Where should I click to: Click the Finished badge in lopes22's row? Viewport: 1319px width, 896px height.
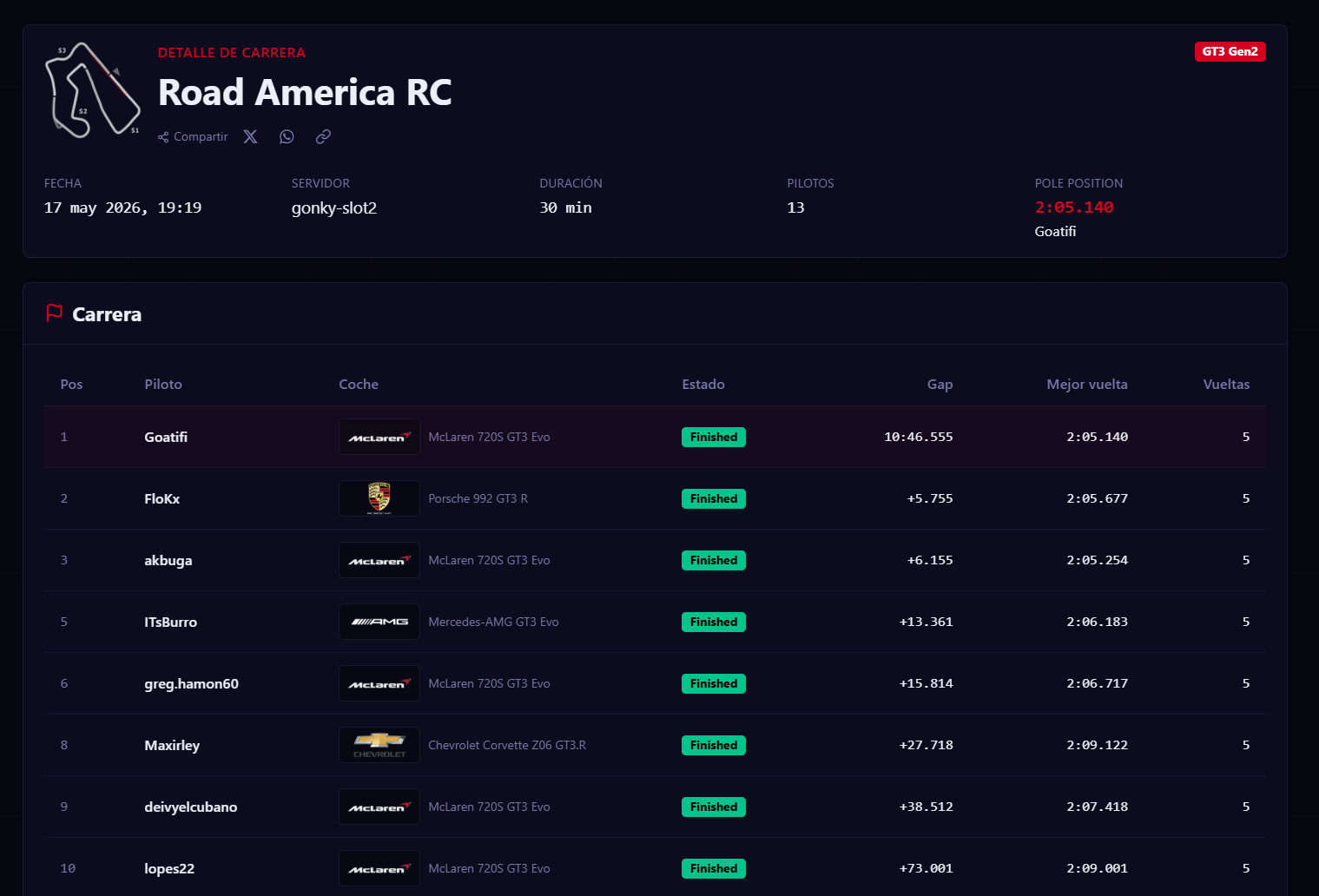pos(714,868)
